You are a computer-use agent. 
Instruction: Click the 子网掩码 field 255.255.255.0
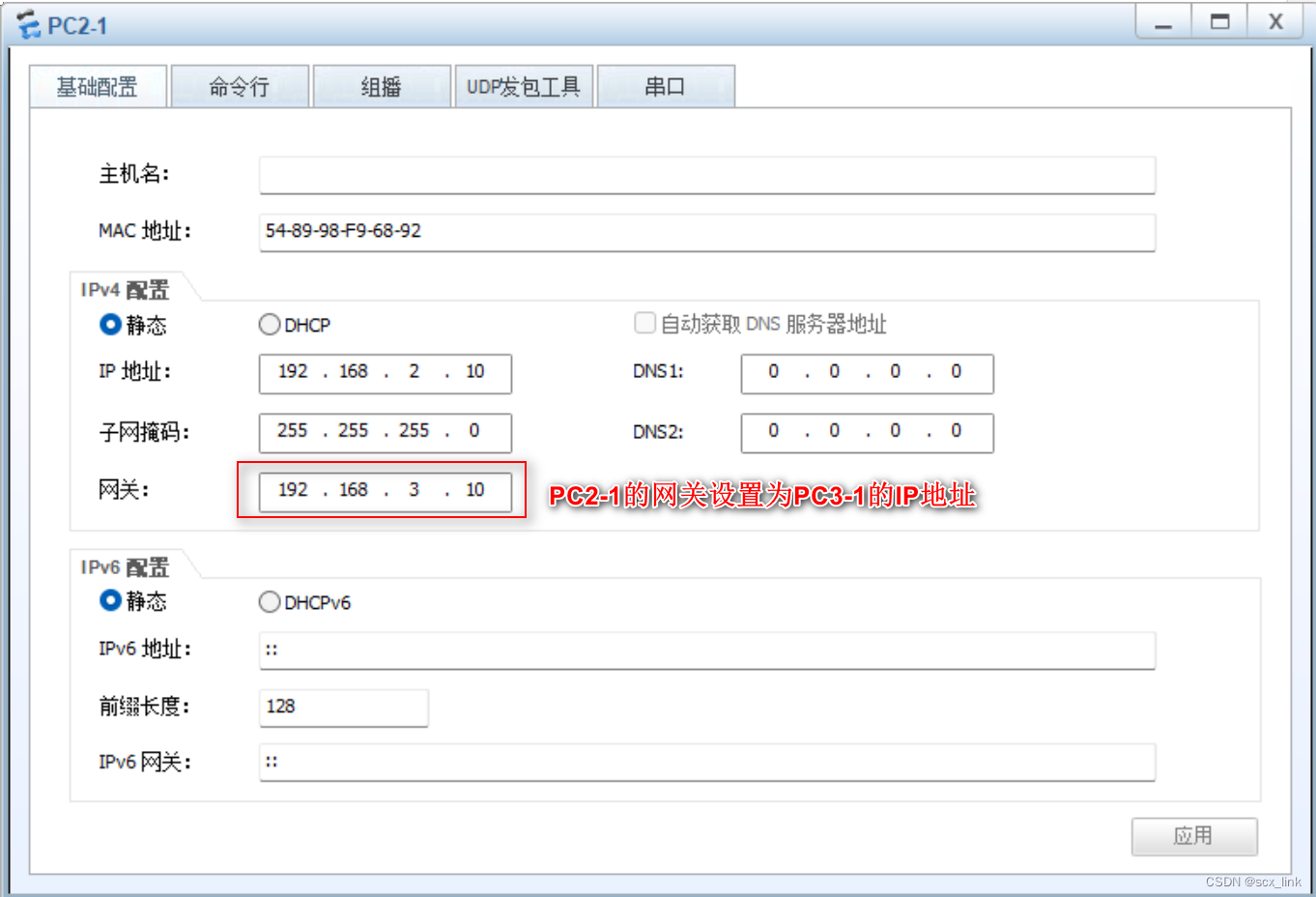tap(385, 432)
